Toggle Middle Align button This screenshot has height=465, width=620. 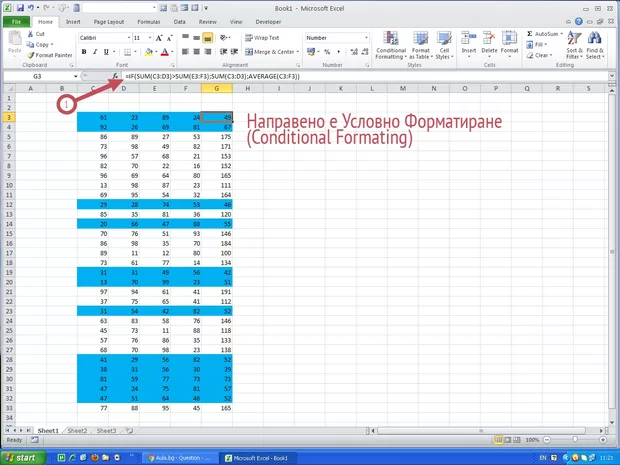[196, 38]
